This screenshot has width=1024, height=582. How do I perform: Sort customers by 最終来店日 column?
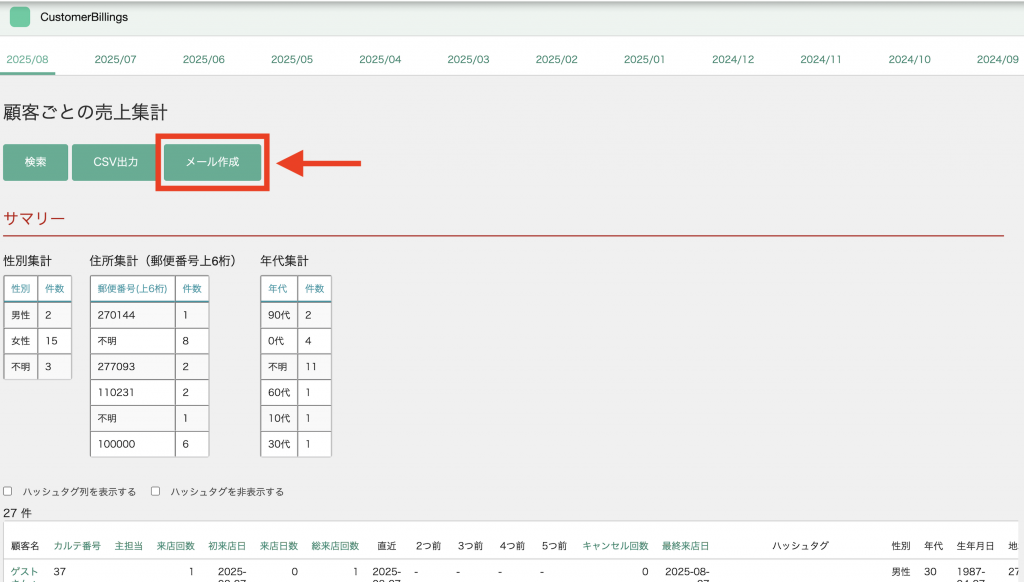coord(685,546)
